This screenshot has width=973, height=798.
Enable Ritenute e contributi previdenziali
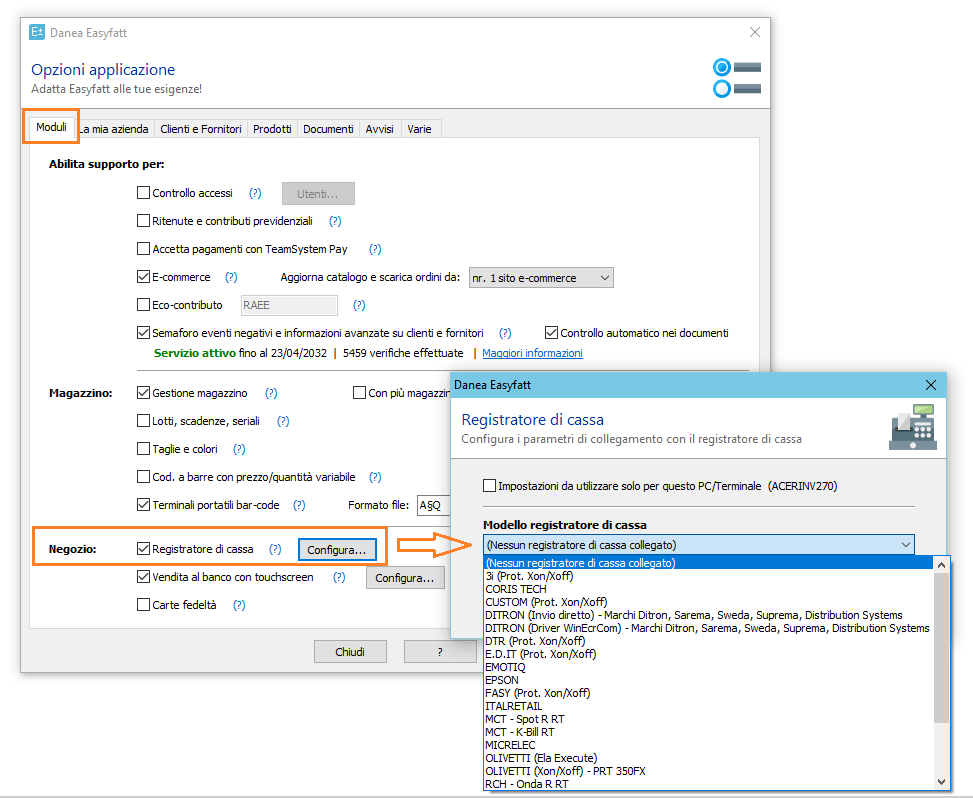(143, 220)
